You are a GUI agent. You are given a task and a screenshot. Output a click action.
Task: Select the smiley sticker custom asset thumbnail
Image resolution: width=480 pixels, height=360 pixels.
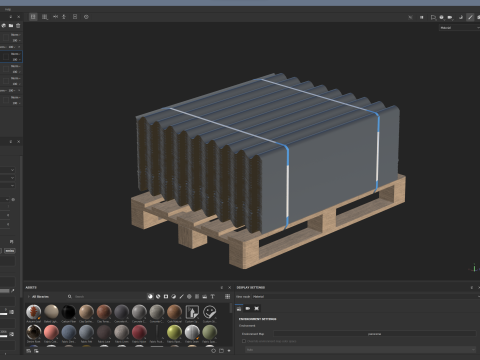(209, 312)
